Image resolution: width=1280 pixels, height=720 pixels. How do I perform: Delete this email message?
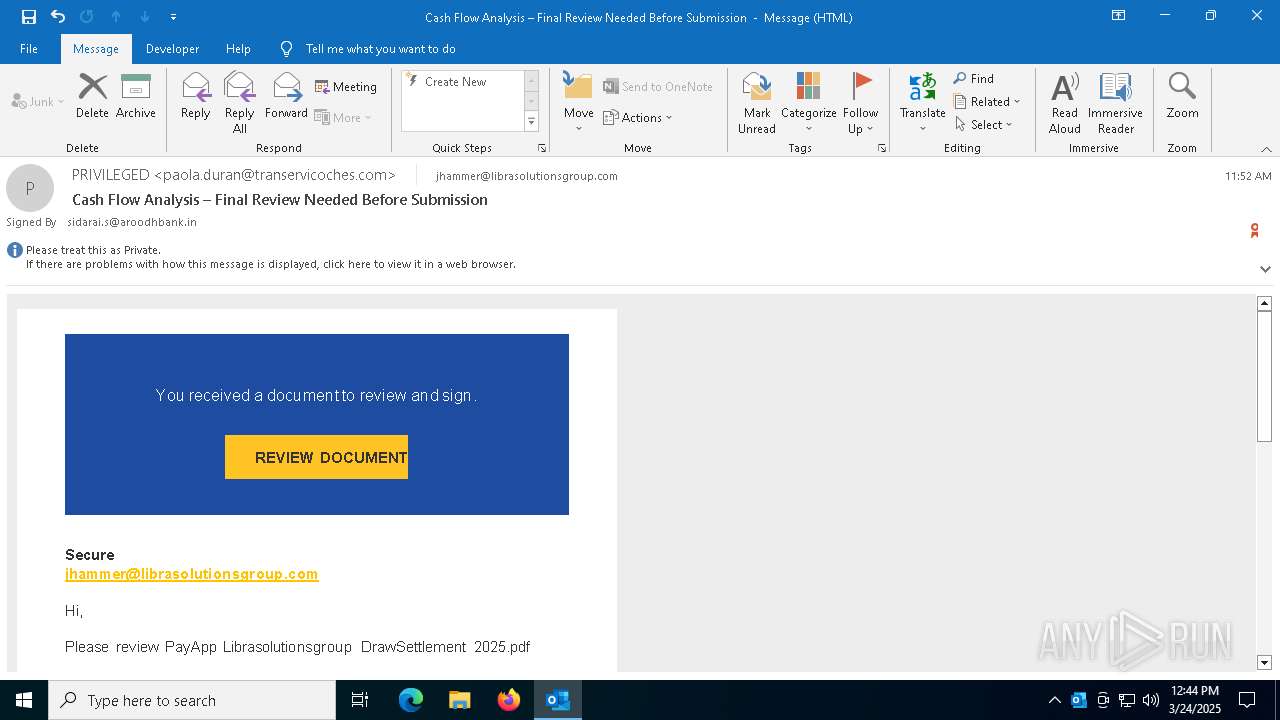coord(92,96)
